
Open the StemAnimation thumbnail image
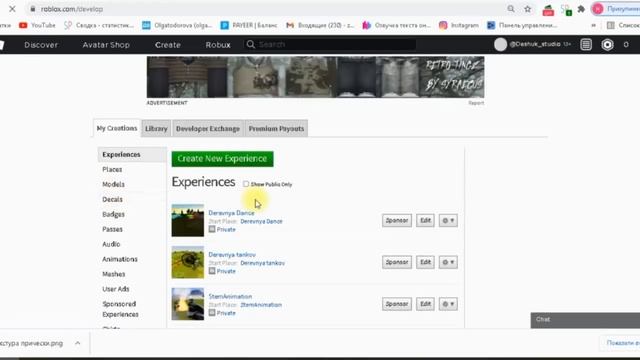click(x=188, y=304)
